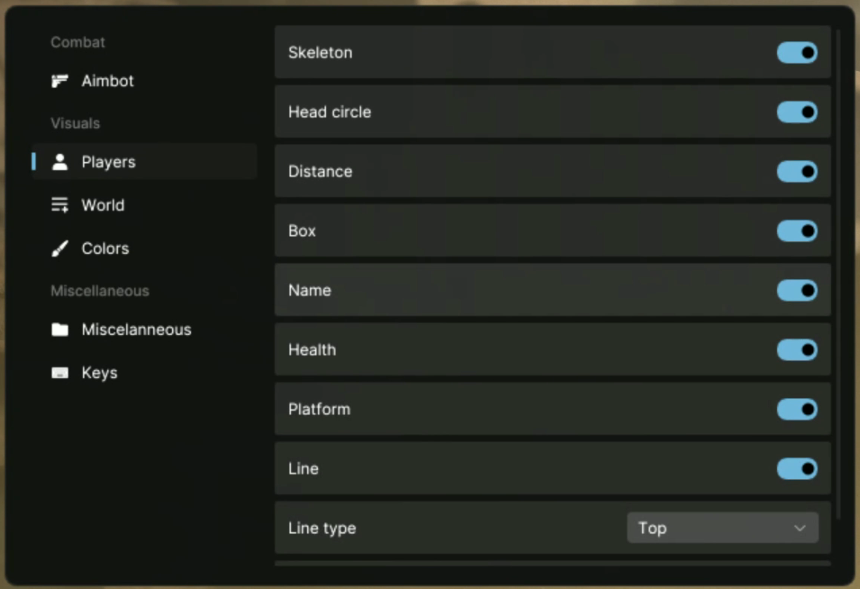Go to the Colors section
This screenshot has width=860, height=589.
[x=105, y=248]
